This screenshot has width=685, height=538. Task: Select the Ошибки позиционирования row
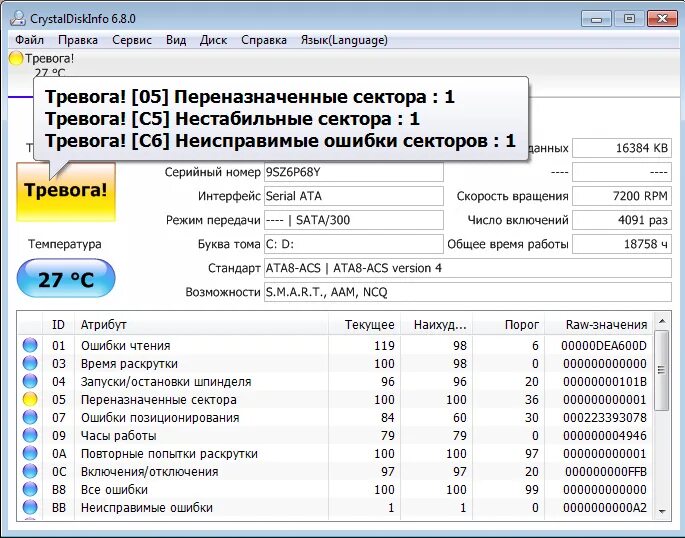(336, 417)
